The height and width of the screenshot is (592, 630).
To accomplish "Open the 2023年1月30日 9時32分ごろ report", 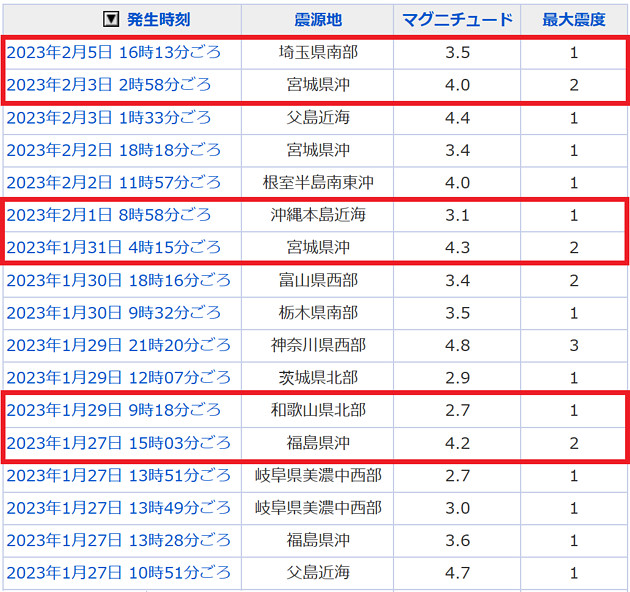I will point(113,313).
